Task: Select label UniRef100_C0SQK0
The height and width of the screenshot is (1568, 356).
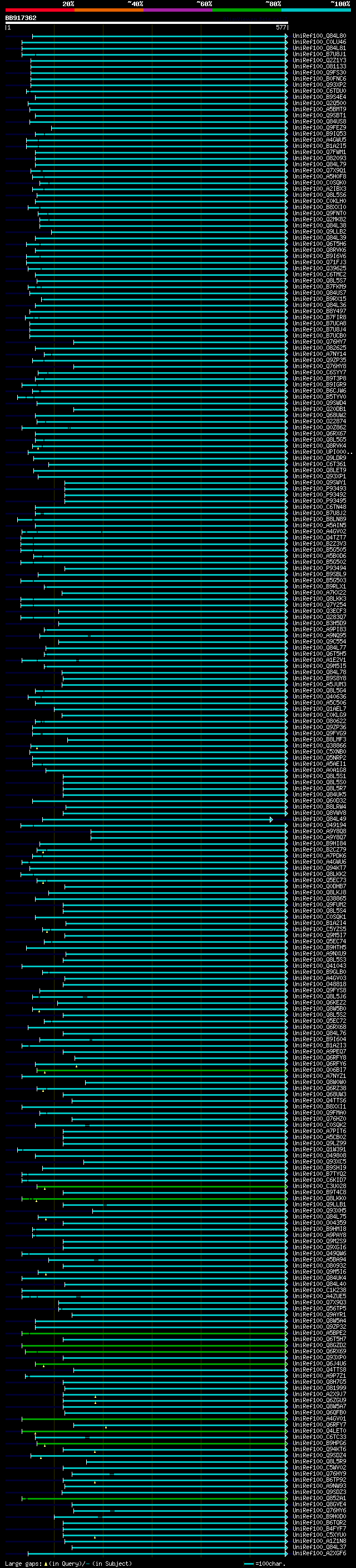Action: [x=319, y=182]
